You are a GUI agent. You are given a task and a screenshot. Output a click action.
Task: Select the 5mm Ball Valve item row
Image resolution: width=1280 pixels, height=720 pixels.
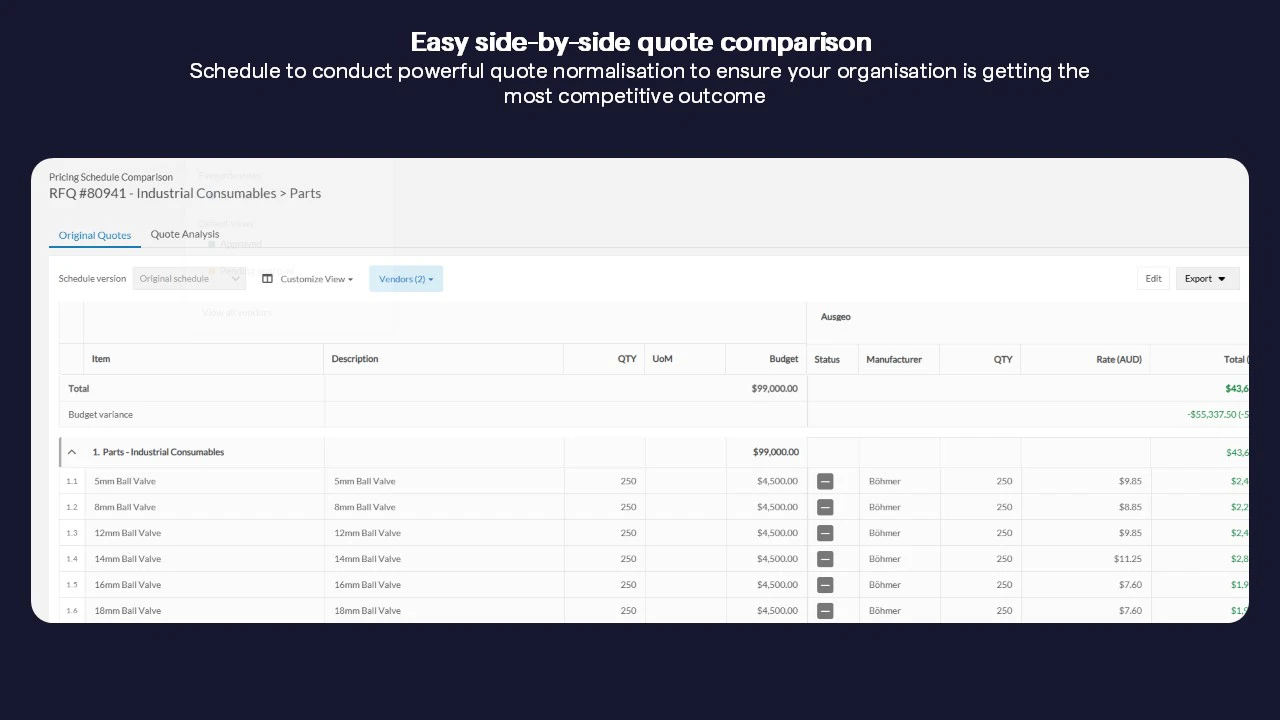[x=125, y=481]
